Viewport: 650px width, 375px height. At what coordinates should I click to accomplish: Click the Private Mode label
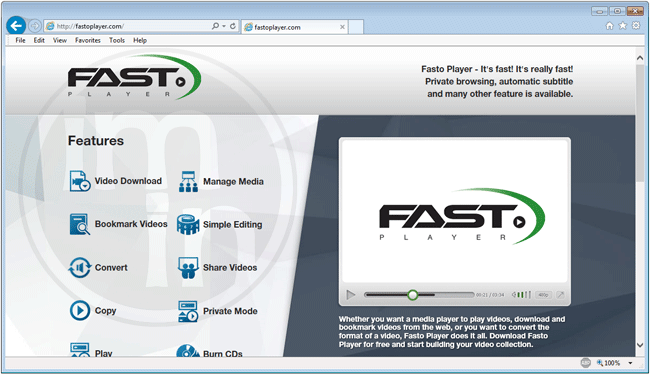pos(230,311)
